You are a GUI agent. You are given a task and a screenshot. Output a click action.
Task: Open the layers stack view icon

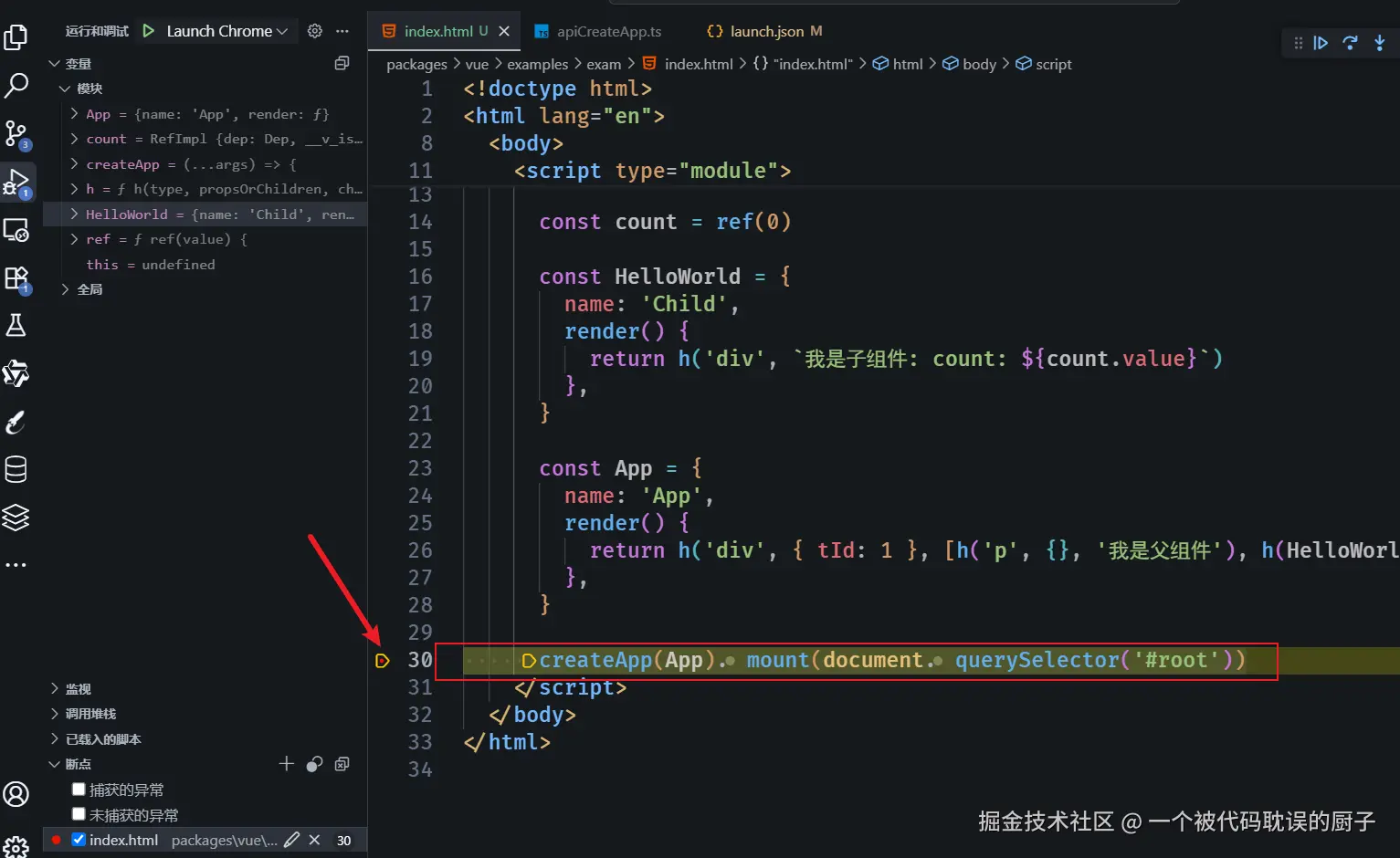16,518
